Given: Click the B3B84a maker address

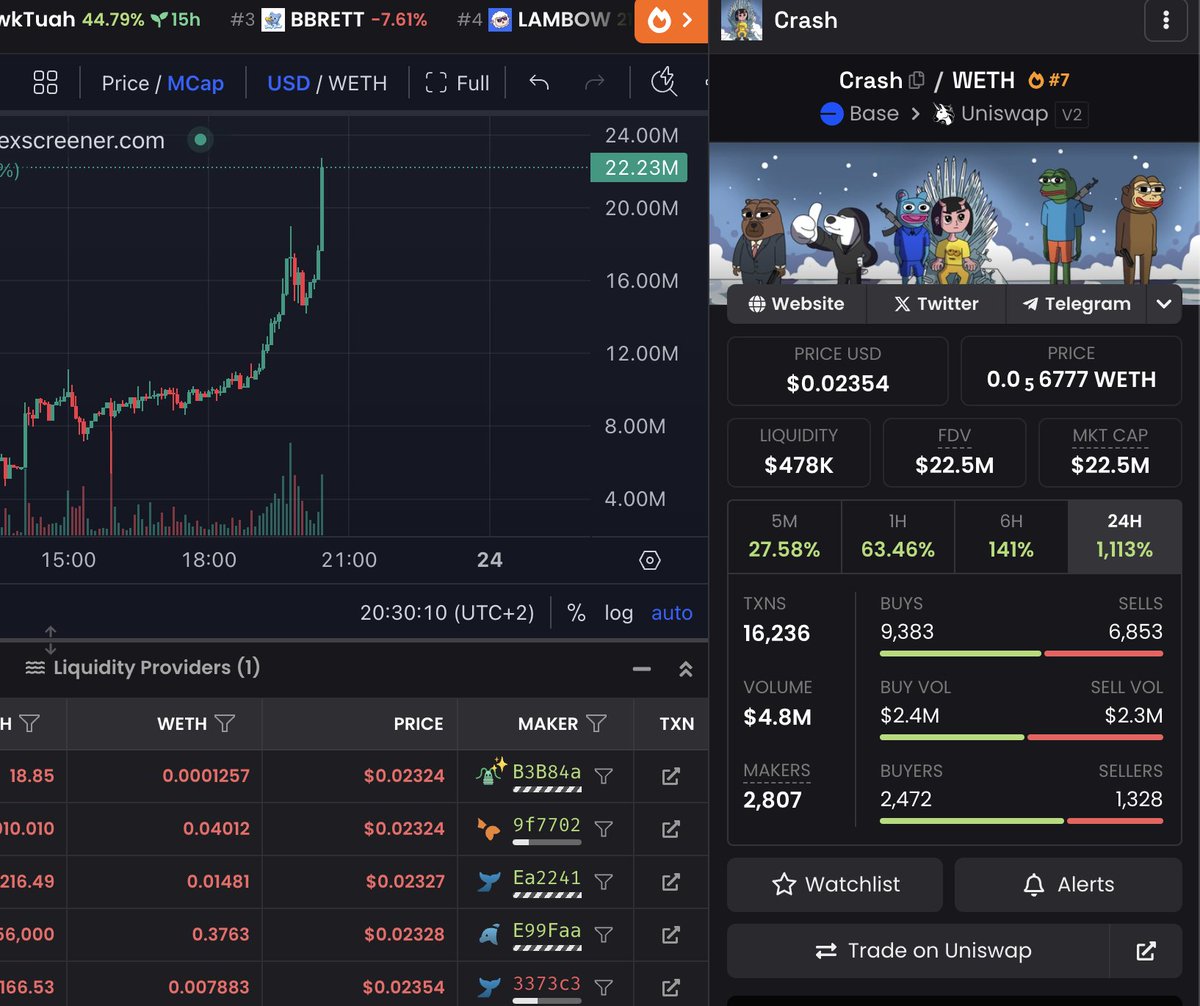Looking at the screenshot, I should [x=546, y=772].
